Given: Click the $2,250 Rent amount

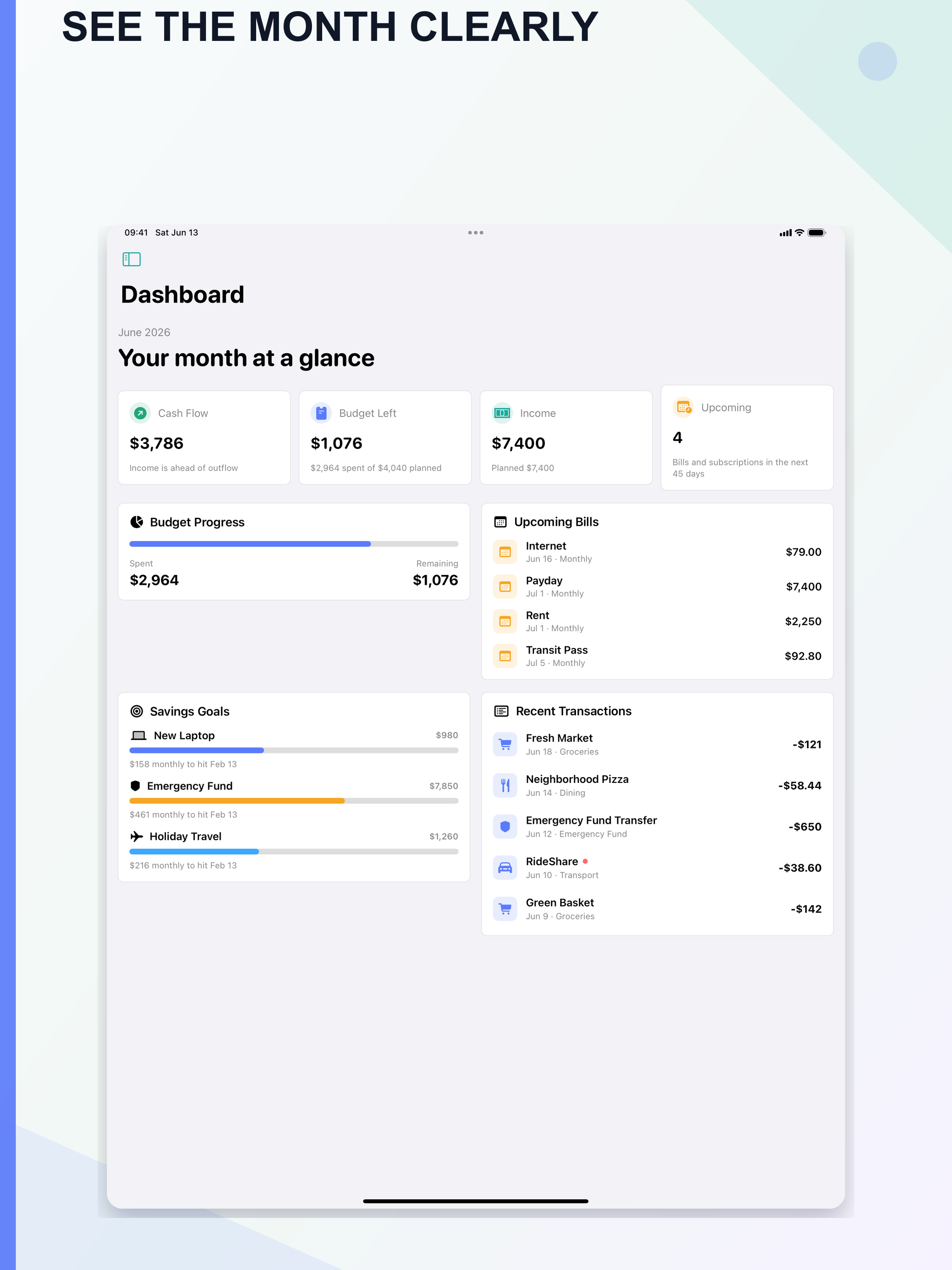Looking at the screenshot, I should [803, 621].
